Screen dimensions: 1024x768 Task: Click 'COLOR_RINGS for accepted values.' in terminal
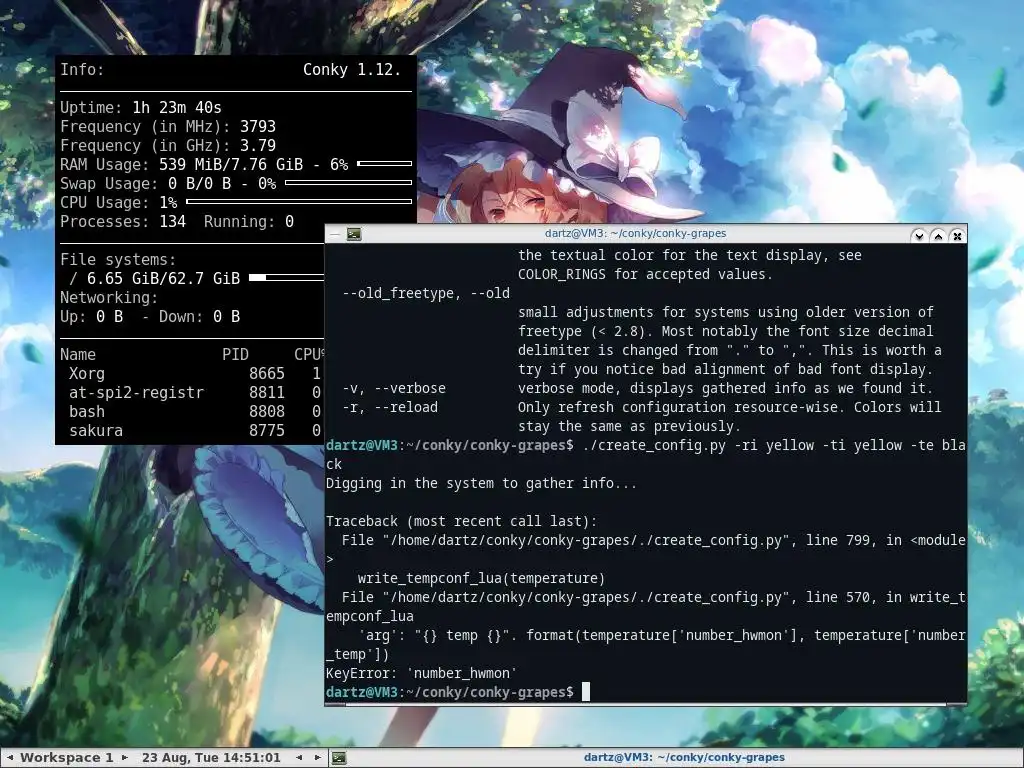645,274
